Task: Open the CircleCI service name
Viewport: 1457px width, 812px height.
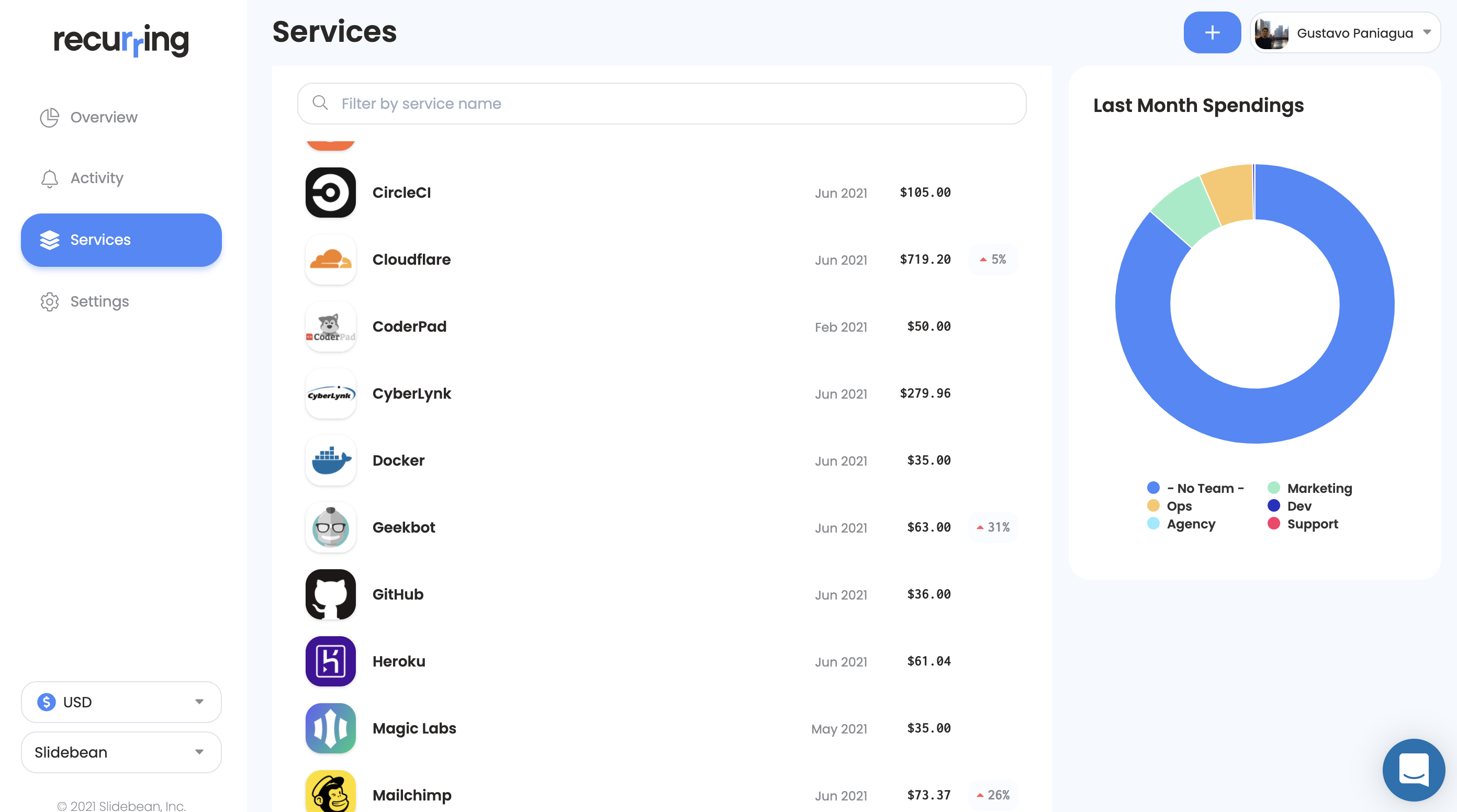Action: pos(401,193)
